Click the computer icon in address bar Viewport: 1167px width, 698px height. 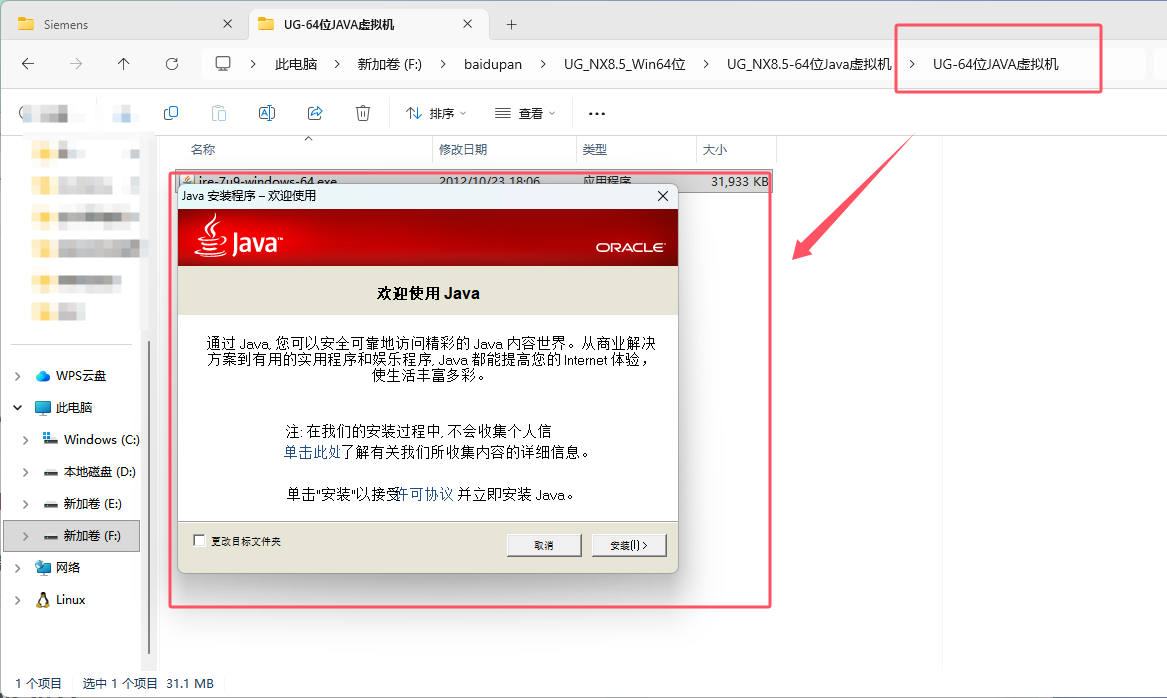point(223,64)
